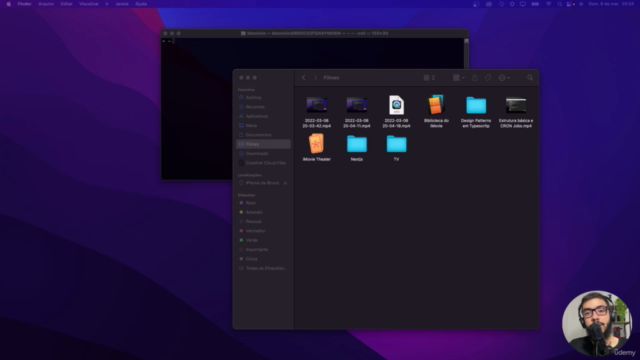Open the Editar menu
Image resolution: width=640 pixels, height=360 pixels.
[67, 4]
